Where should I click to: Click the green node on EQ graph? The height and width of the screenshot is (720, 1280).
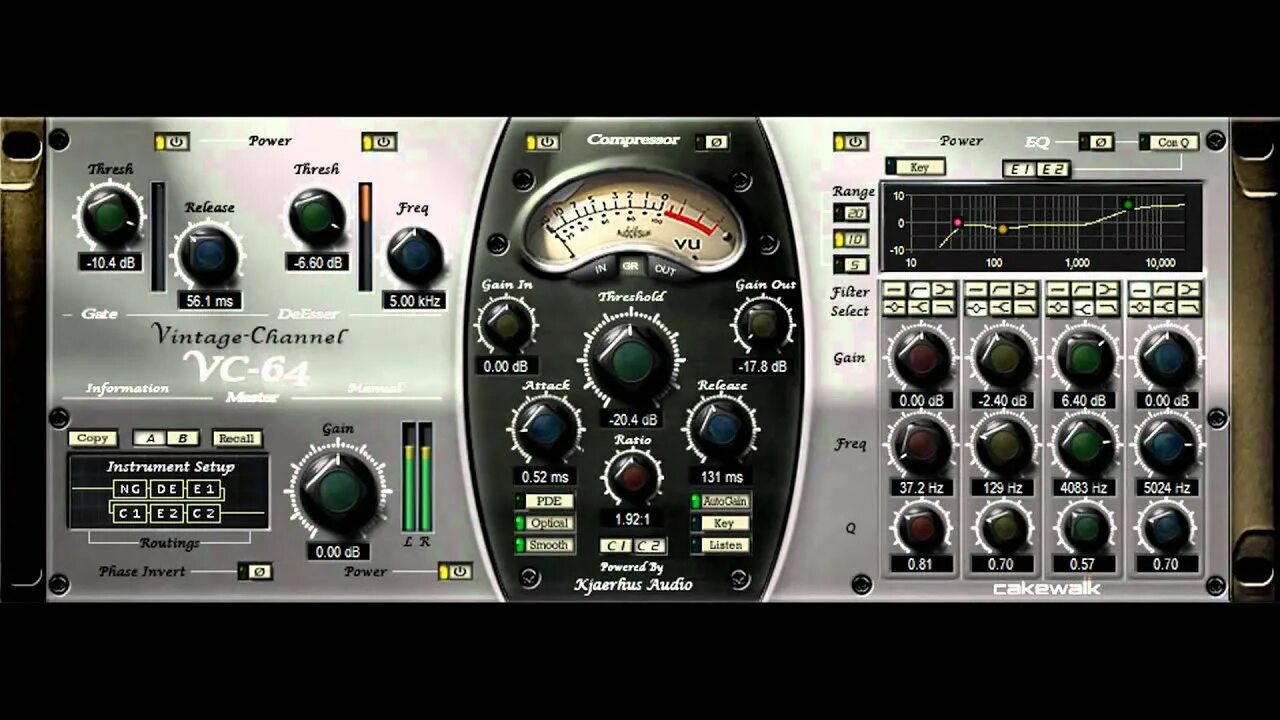(x=1128, y=205)
